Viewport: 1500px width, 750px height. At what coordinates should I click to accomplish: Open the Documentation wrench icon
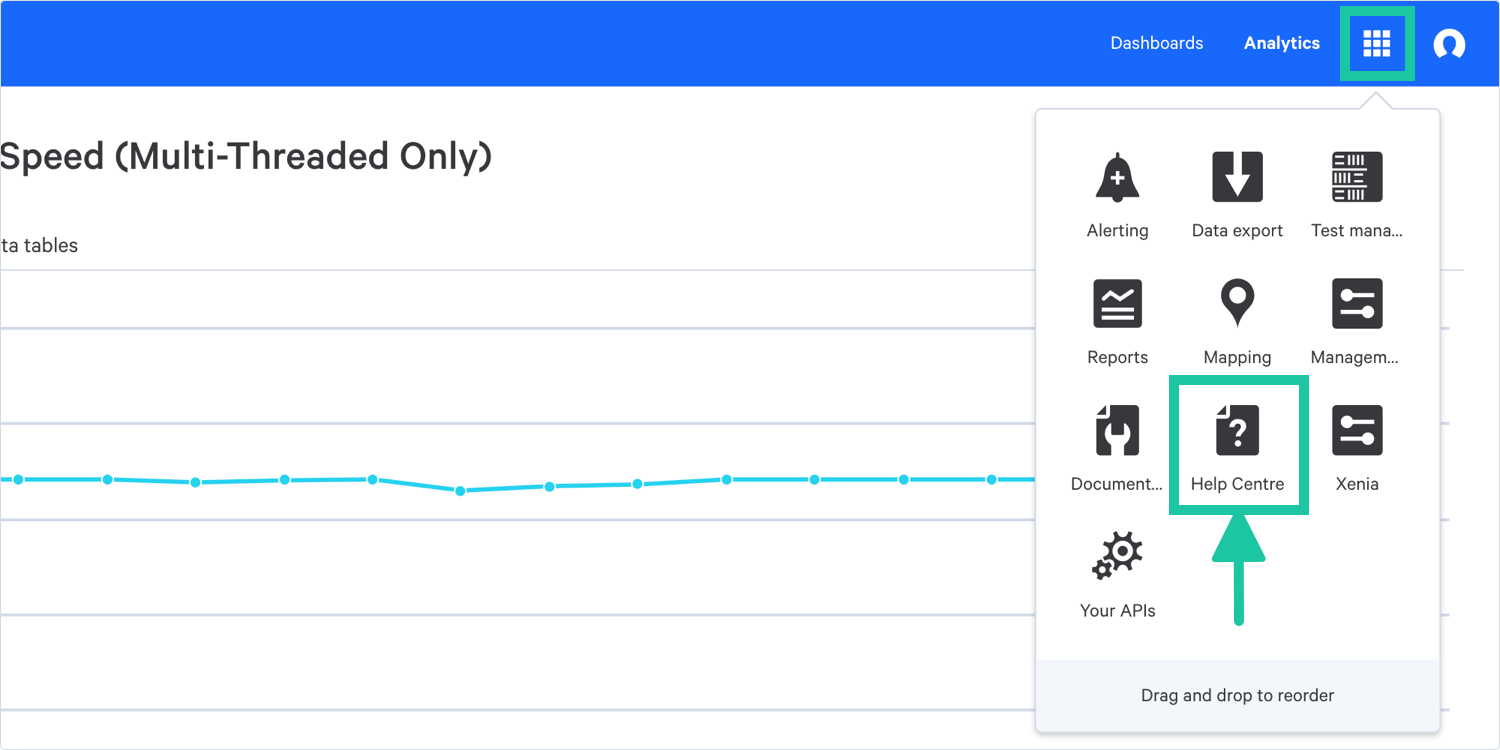tap(1117, 431)
